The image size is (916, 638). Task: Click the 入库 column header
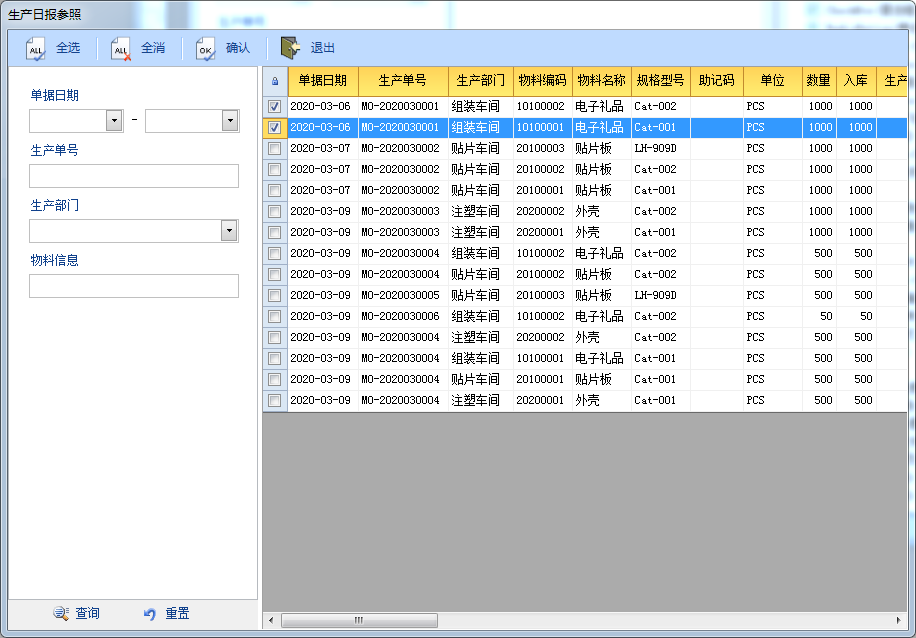856,81
